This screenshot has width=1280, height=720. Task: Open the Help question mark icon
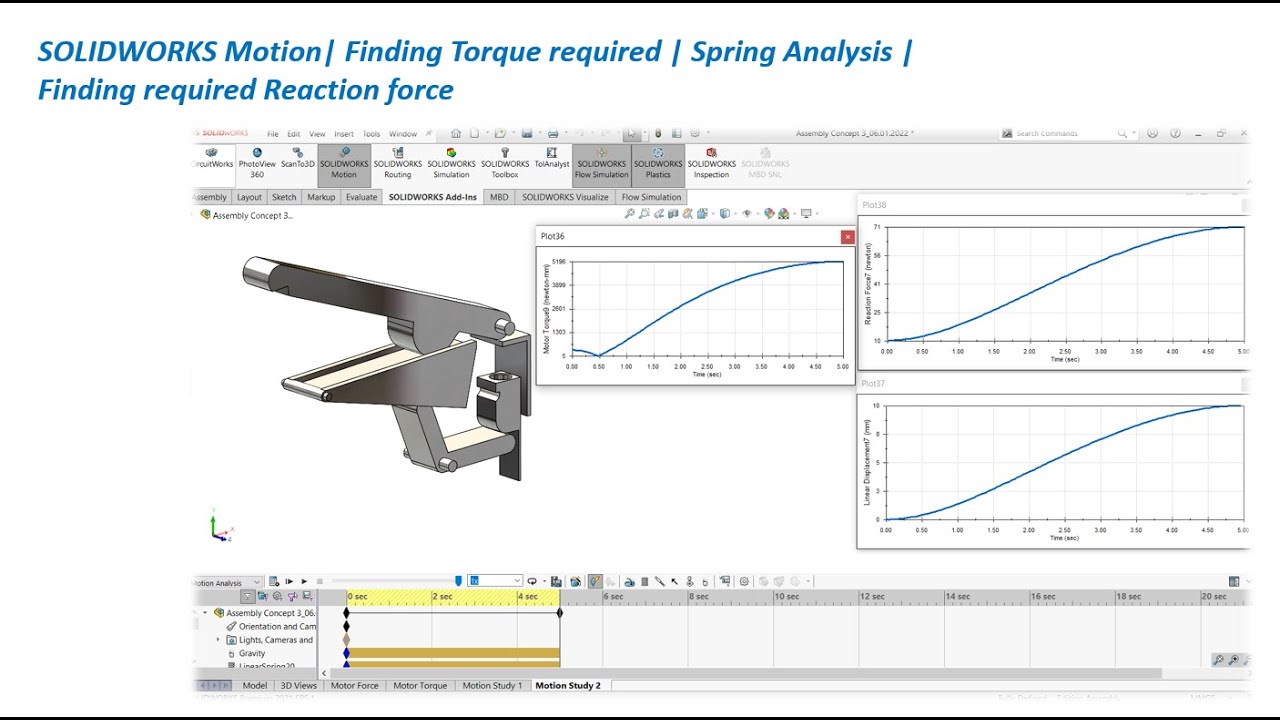click(x=1175, y=133)
